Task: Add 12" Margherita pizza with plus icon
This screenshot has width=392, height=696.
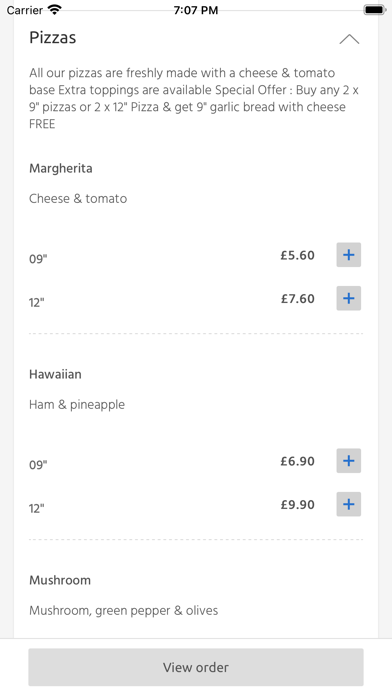Action: pyautogui.click(x=348, y=298)
